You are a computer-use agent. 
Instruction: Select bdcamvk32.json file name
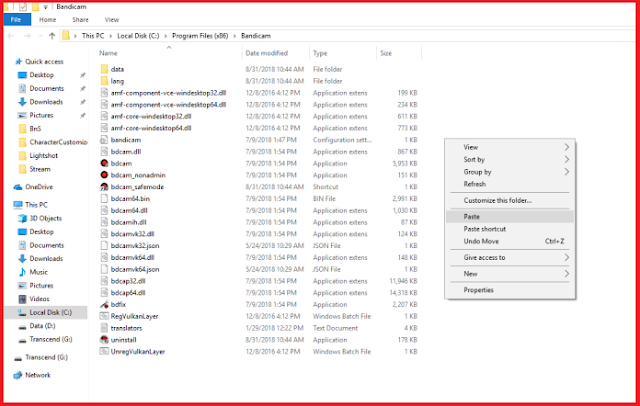tap(135, 246)
